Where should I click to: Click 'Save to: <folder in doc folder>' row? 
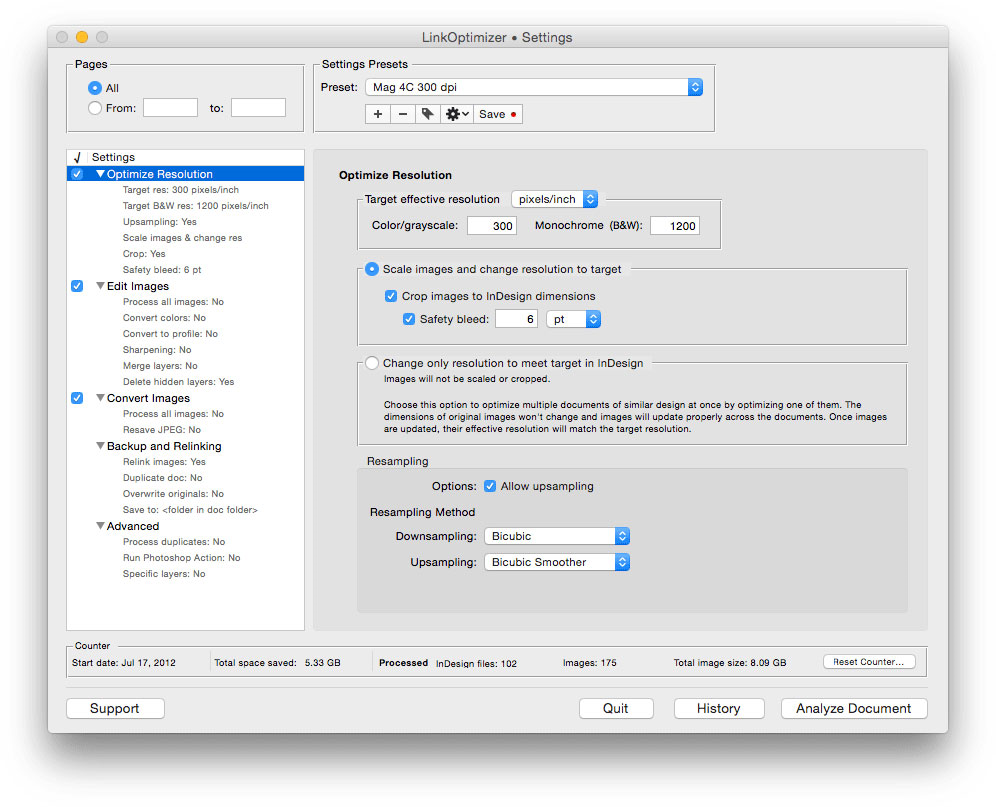(190, 510)
